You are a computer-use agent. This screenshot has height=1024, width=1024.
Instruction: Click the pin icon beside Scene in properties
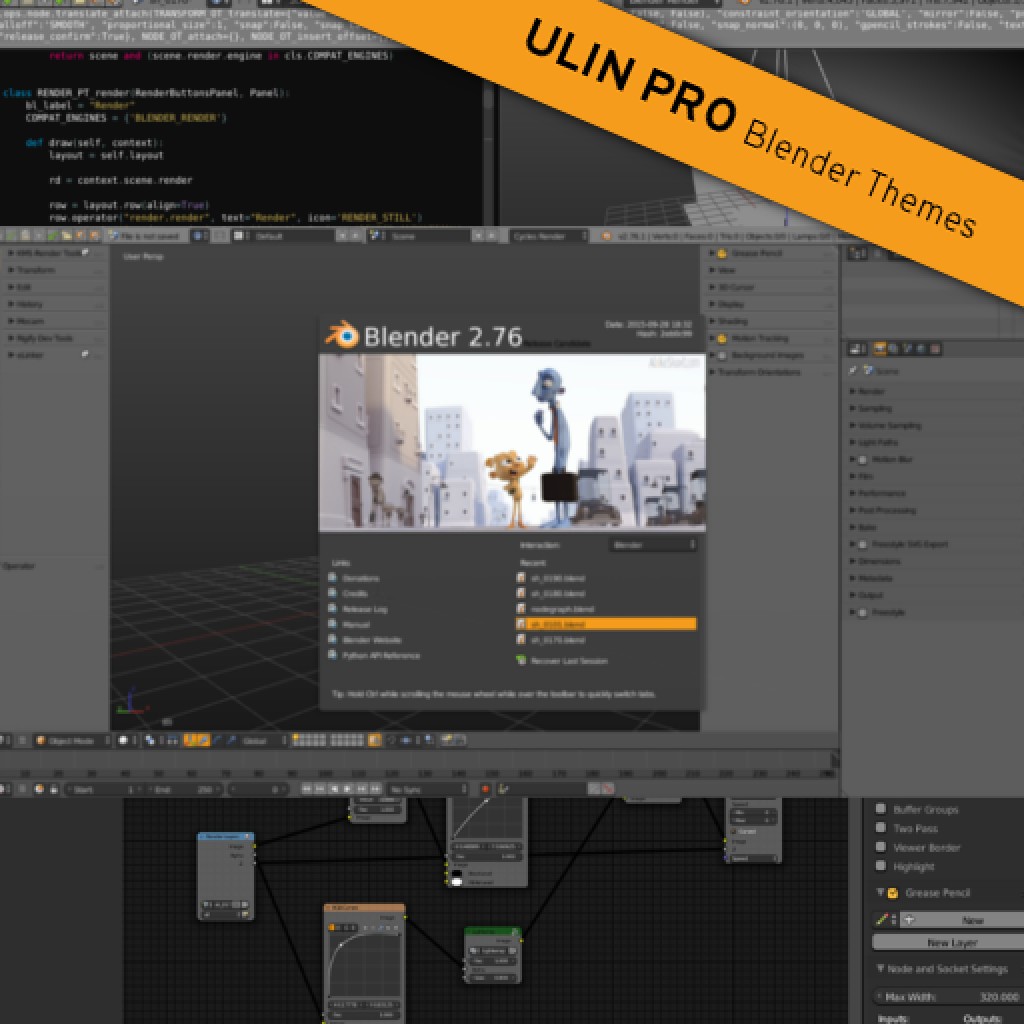click(x=853, y=368)
